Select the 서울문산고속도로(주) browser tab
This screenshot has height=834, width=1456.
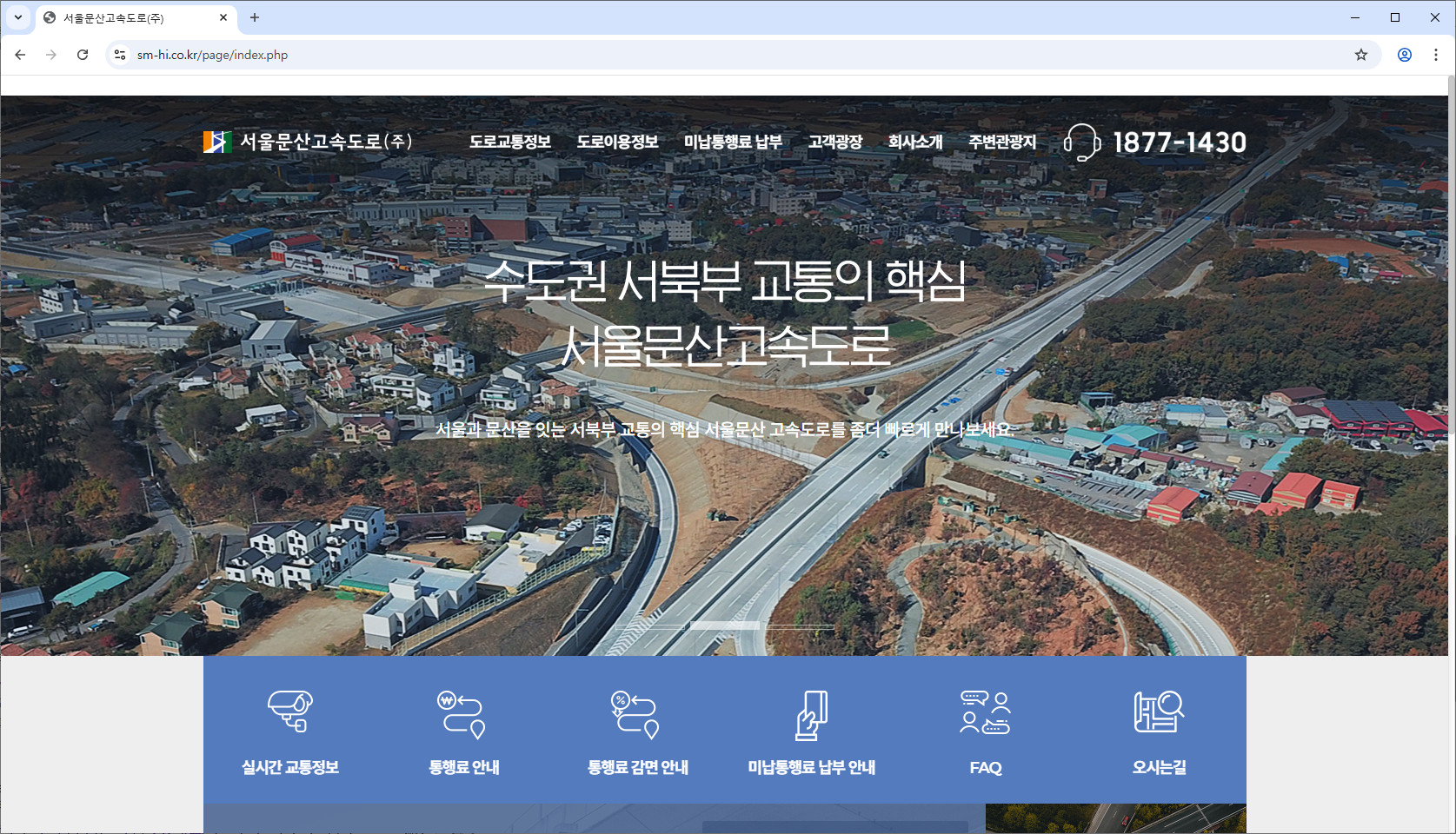[x=136, y=18]
